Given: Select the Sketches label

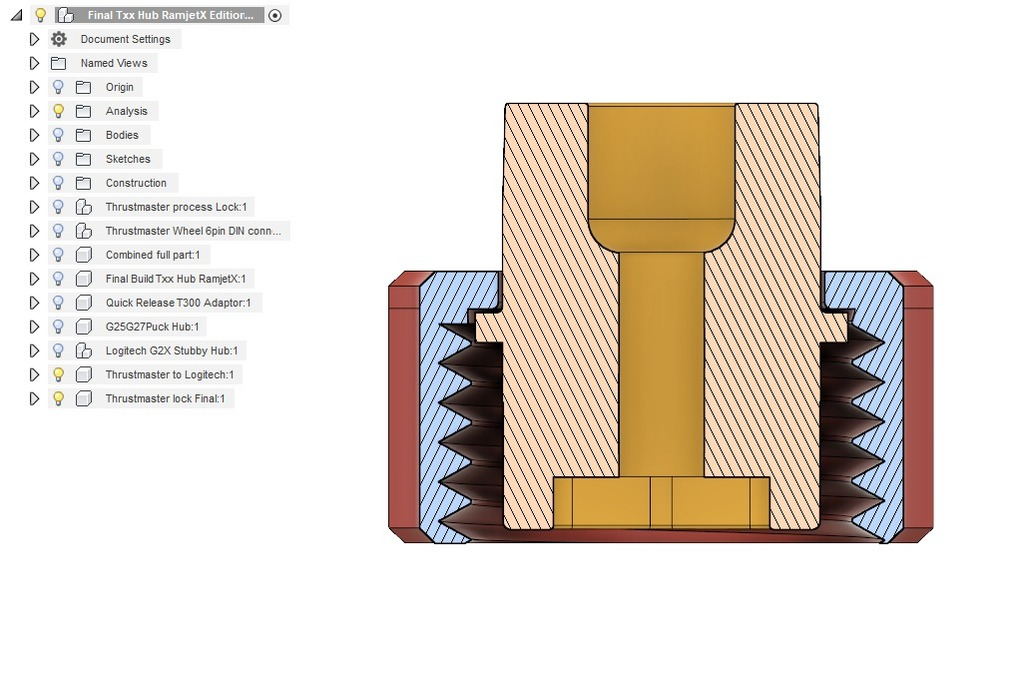Looking at the screenshot, I should [x=128, y=159].
